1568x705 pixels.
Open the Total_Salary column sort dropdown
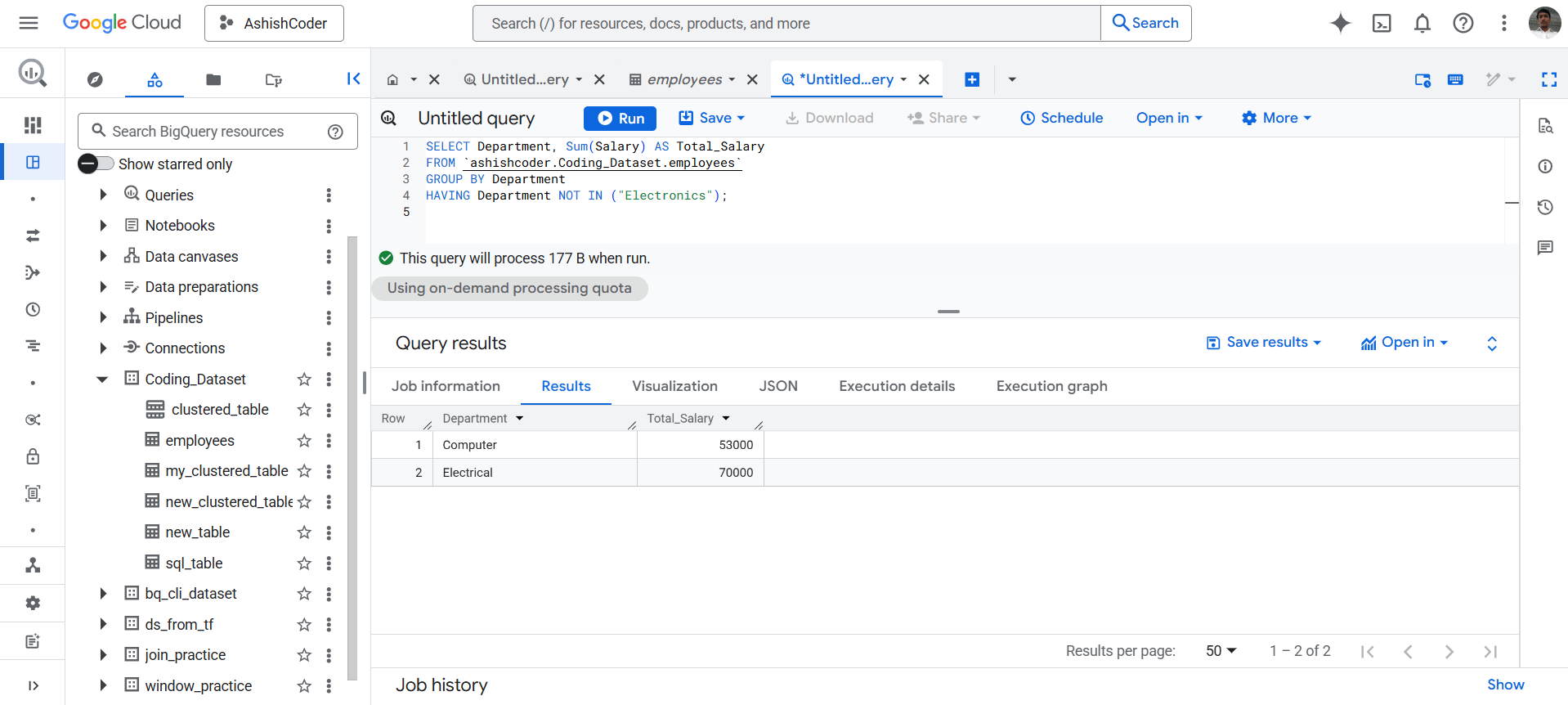coord(726,419)
